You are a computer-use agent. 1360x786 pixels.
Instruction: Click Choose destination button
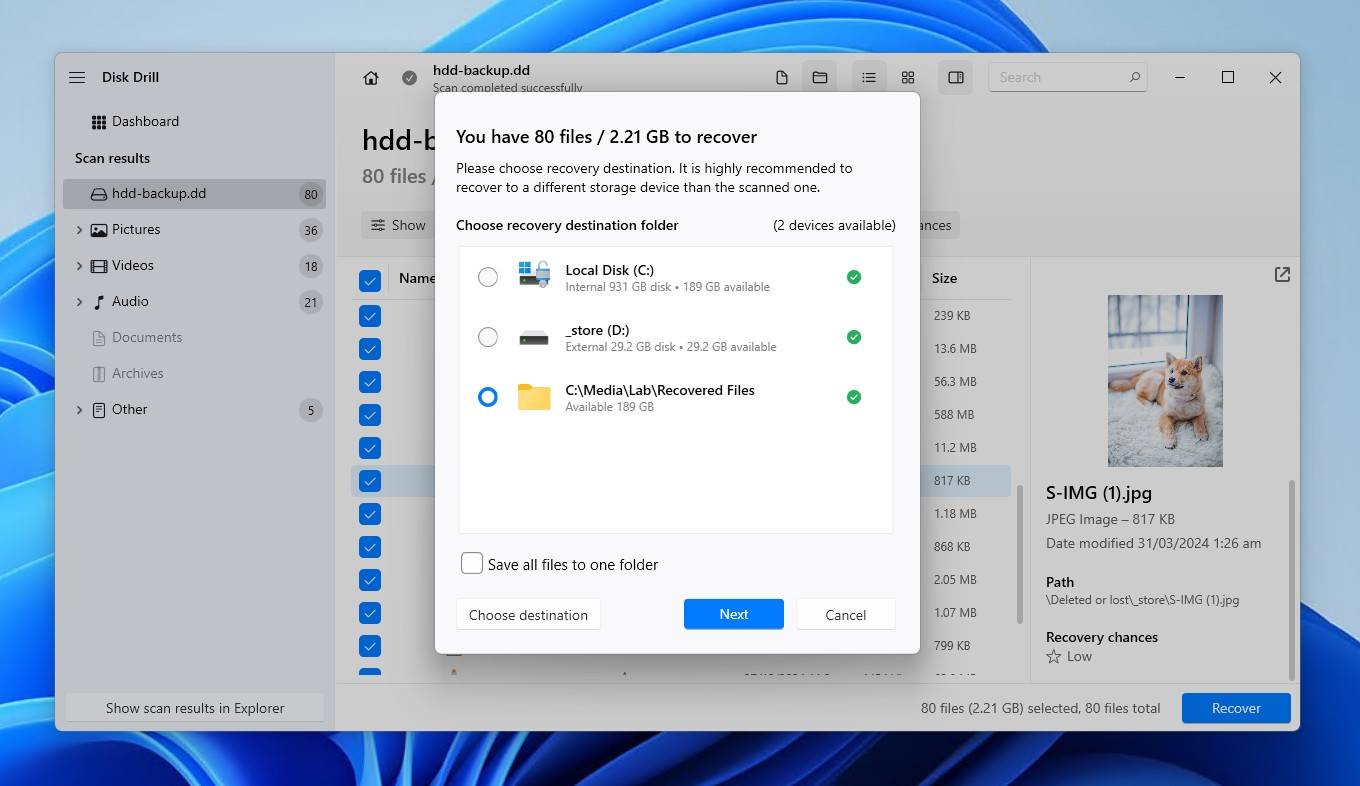[x=528, y=614]
